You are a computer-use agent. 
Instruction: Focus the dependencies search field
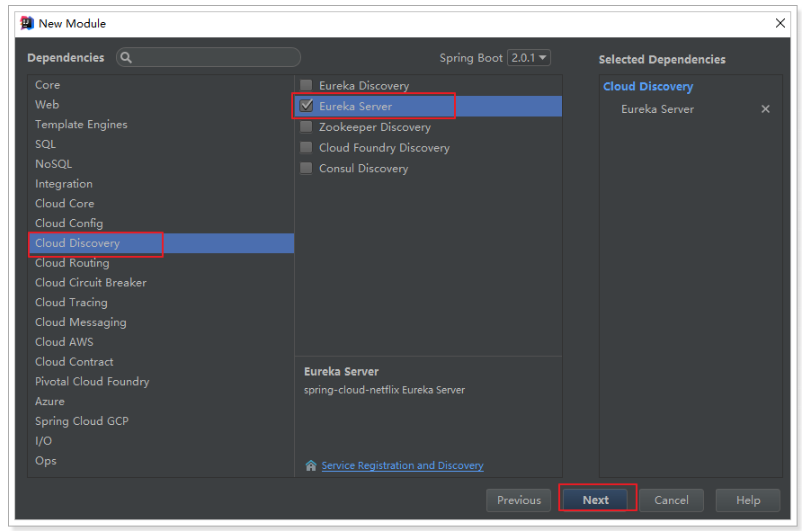pyautogui.click(x=209, y=57)
